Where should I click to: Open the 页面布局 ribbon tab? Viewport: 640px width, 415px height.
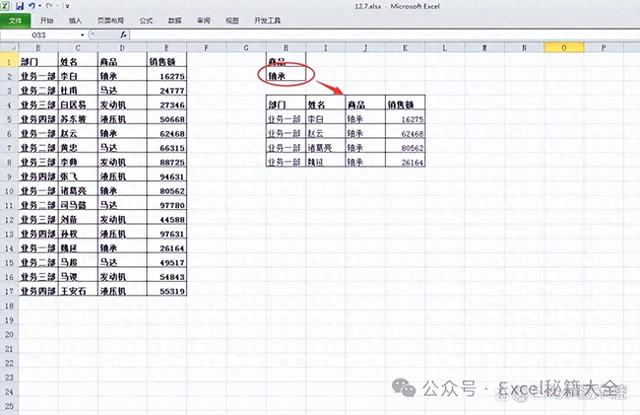tap(110, 20)
